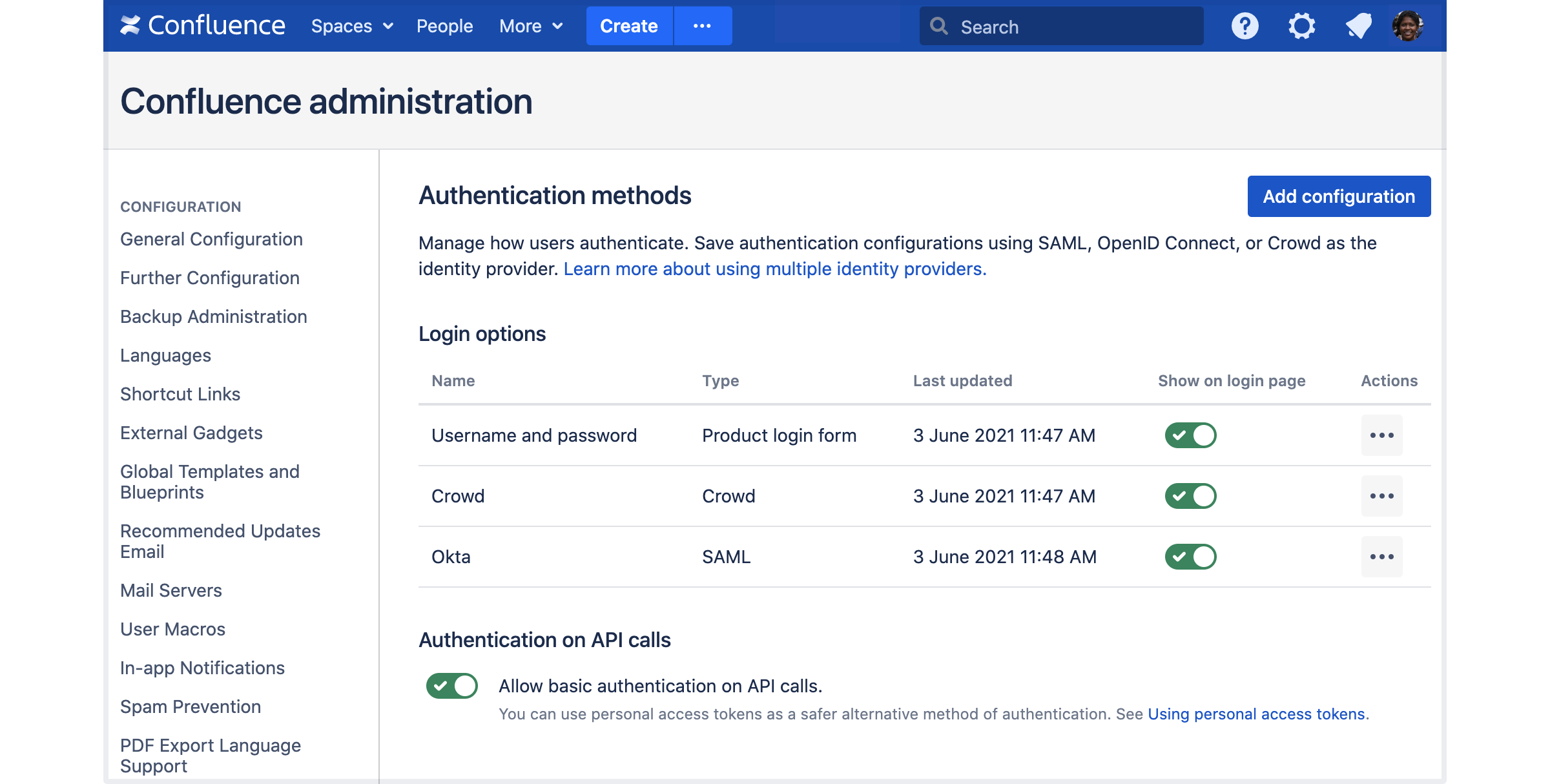
Task: Click the CONFIGURATION section label
Action: tap(181, 207)
